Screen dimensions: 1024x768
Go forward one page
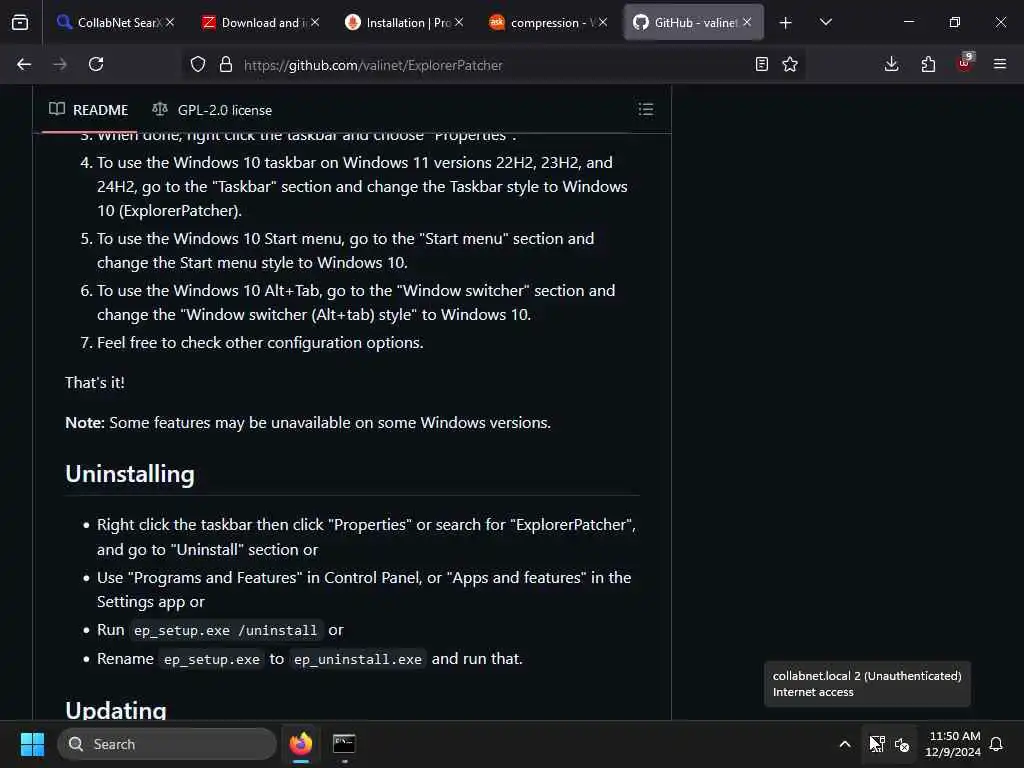tap(60, 65)
